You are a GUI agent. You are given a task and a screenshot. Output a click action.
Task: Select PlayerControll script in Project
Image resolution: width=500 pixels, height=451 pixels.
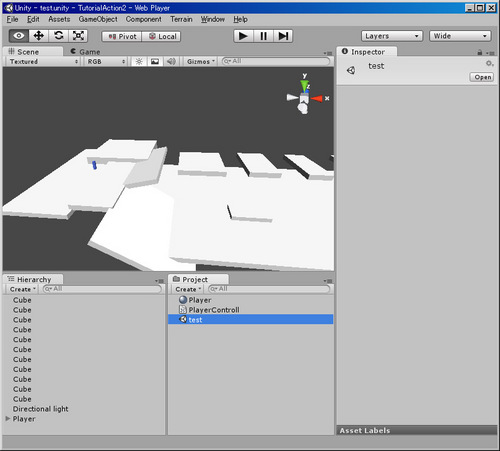pyautogui.click(x=214, y=310)
